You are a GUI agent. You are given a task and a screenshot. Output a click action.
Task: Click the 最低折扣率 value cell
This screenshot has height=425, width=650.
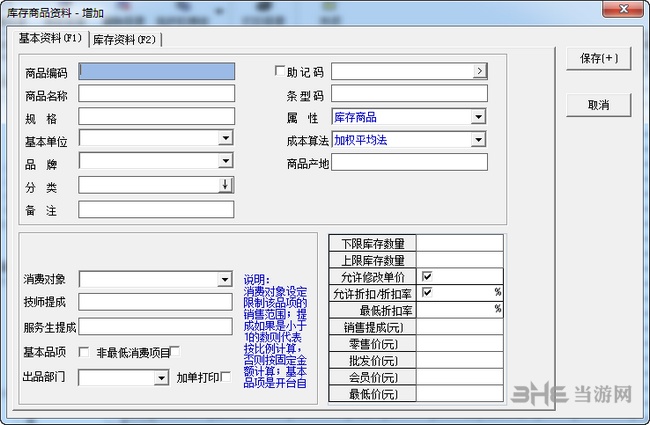[460, 310]
